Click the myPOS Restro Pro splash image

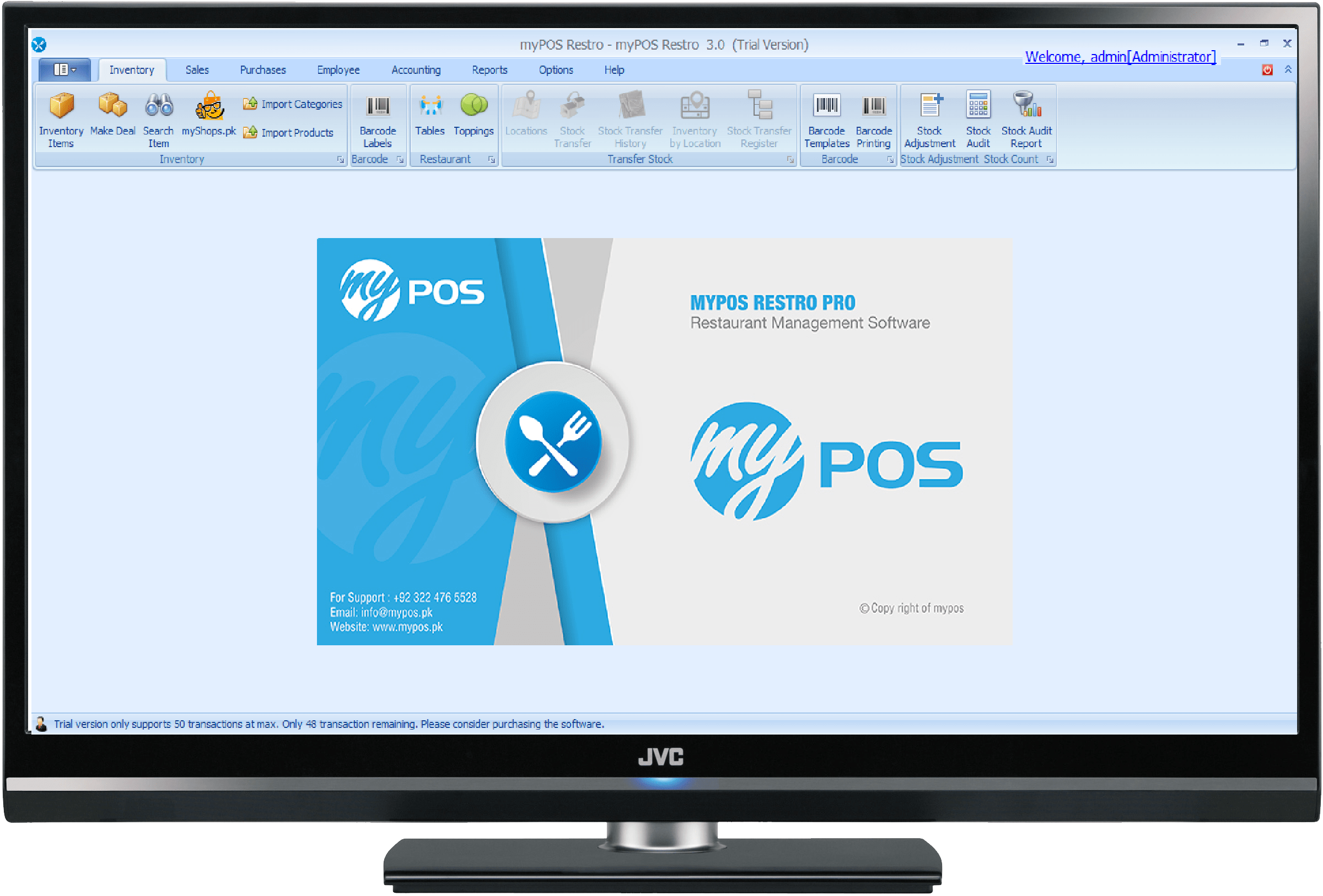[x=665, y=441]
